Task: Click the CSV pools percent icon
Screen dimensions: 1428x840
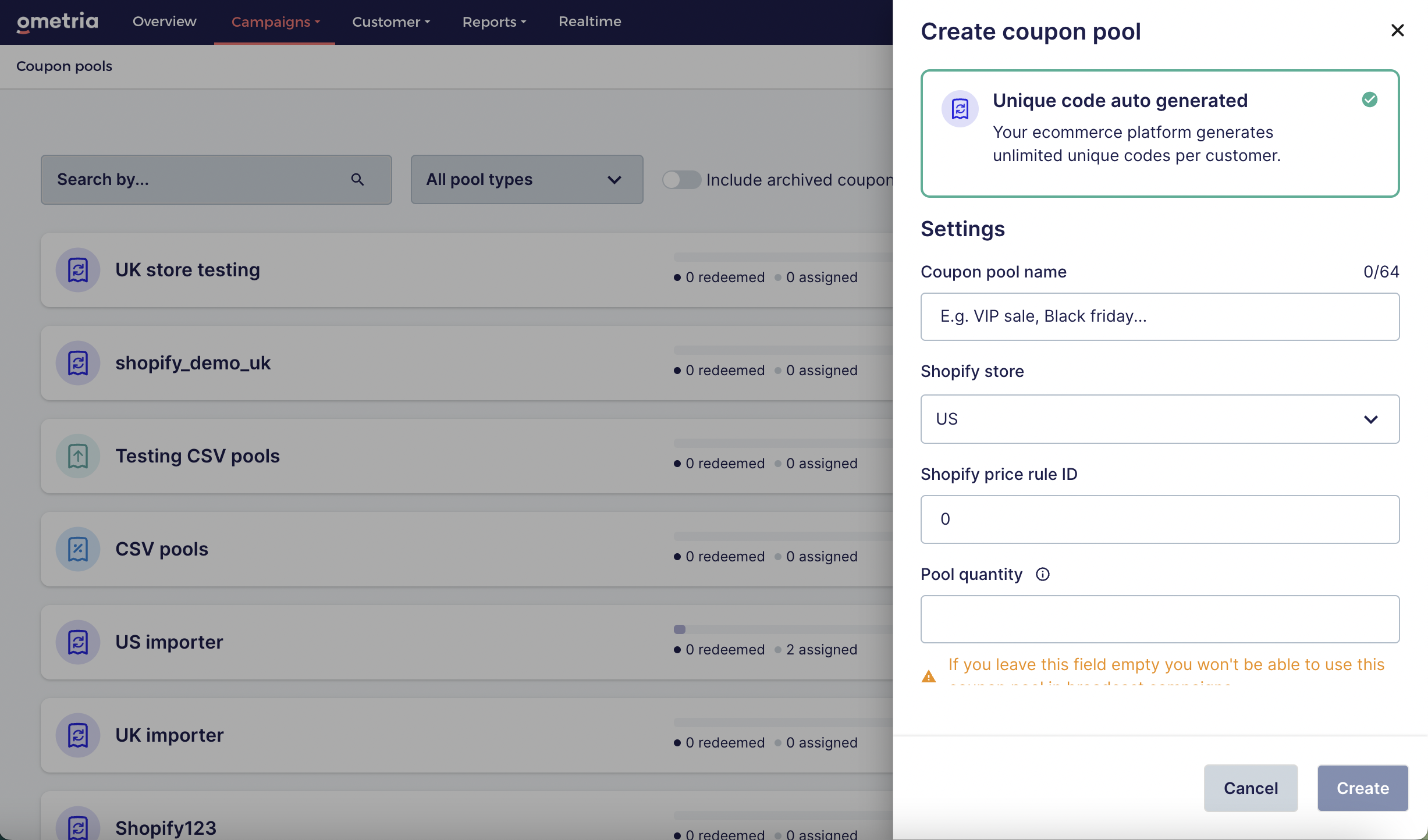Action: tap(78, 549)
